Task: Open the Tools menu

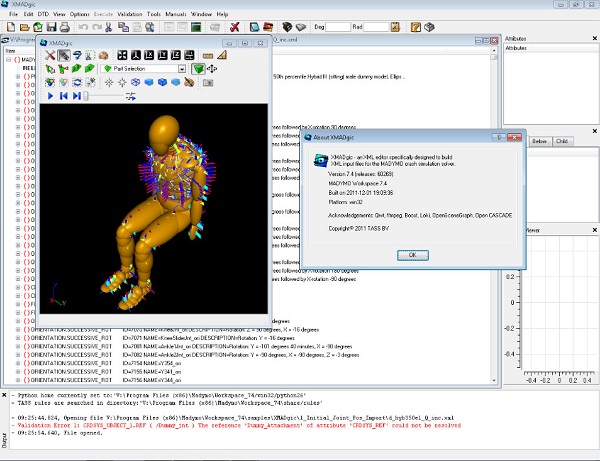Action: [154, 14]
